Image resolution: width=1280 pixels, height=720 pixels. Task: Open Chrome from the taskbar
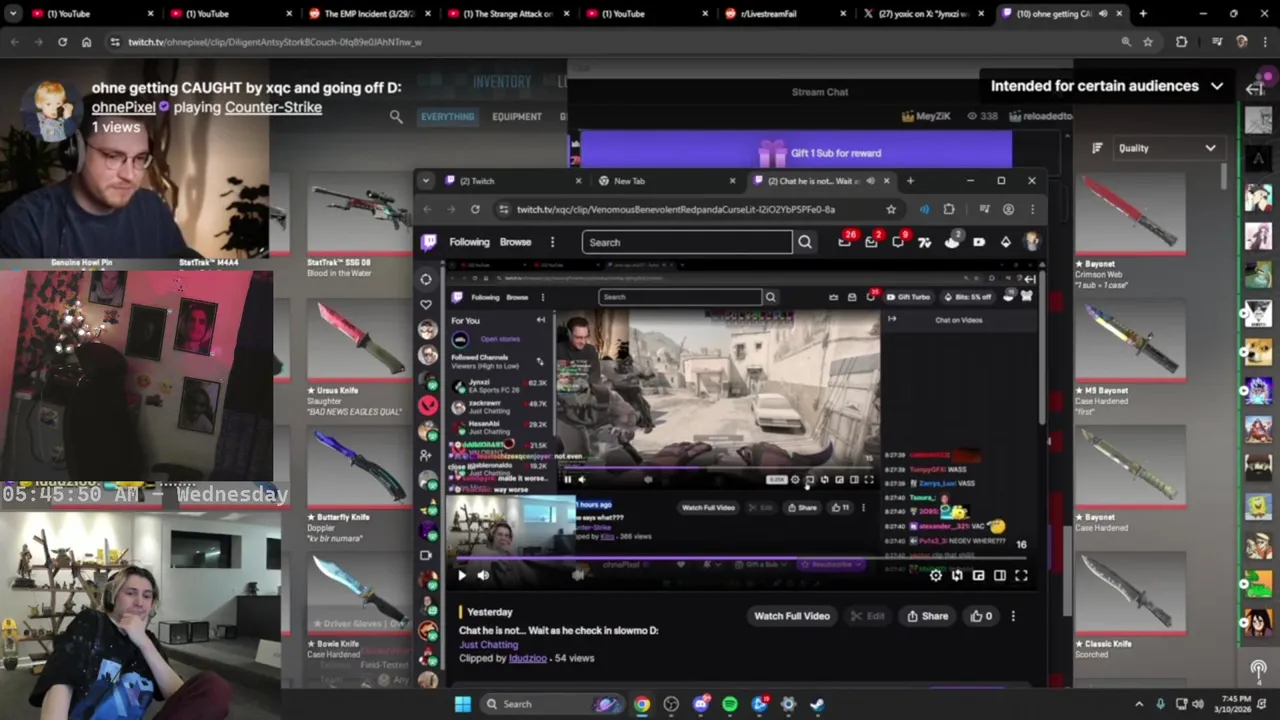coord(641,704)
